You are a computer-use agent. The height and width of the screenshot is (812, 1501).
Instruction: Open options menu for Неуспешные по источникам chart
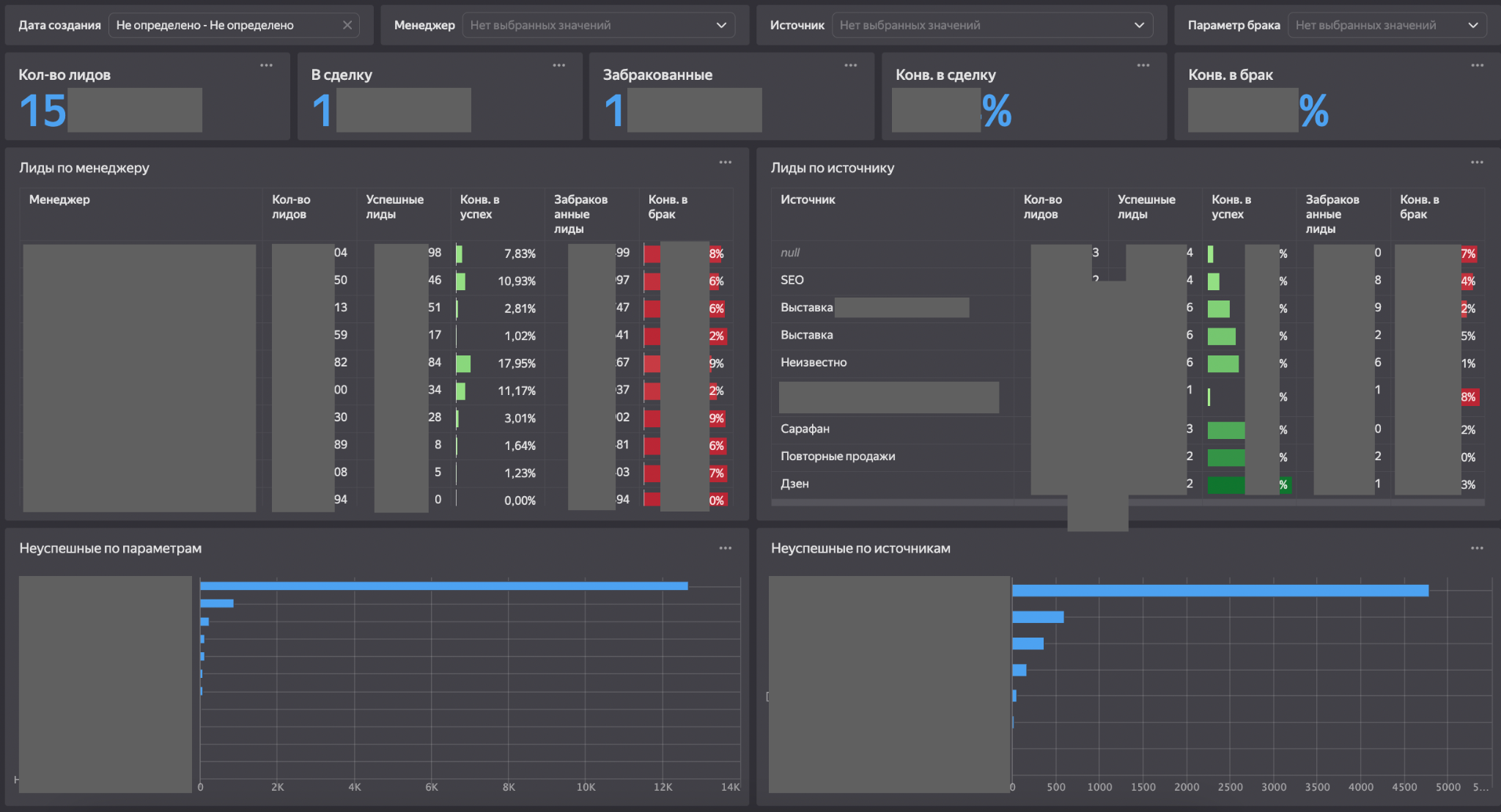[1477, 548]
